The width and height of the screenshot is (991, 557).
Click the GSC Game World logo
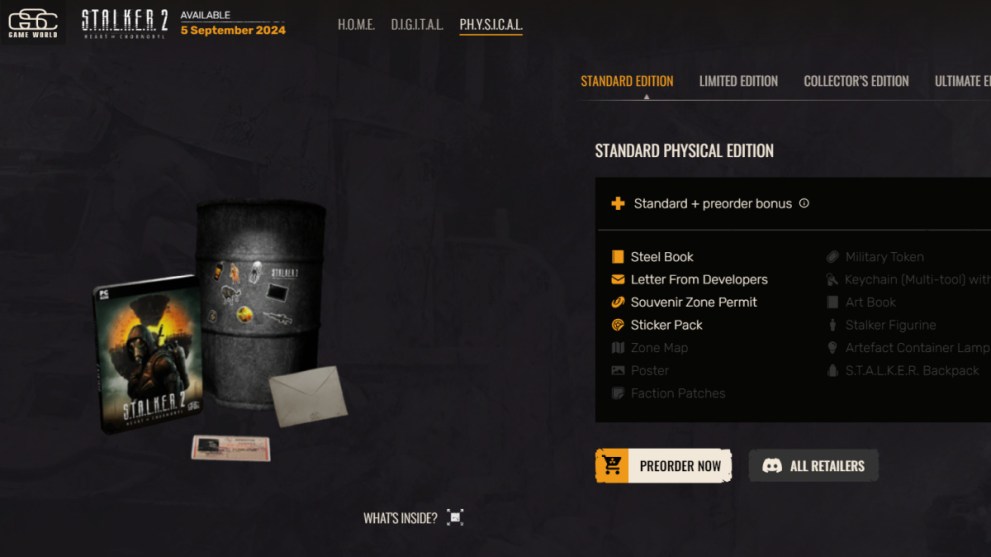point(33,23)
